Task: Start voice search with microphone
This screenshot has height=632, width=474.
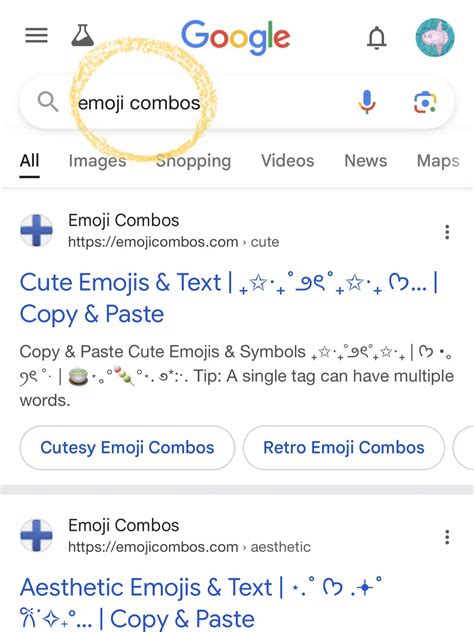Action: [366, 102]
